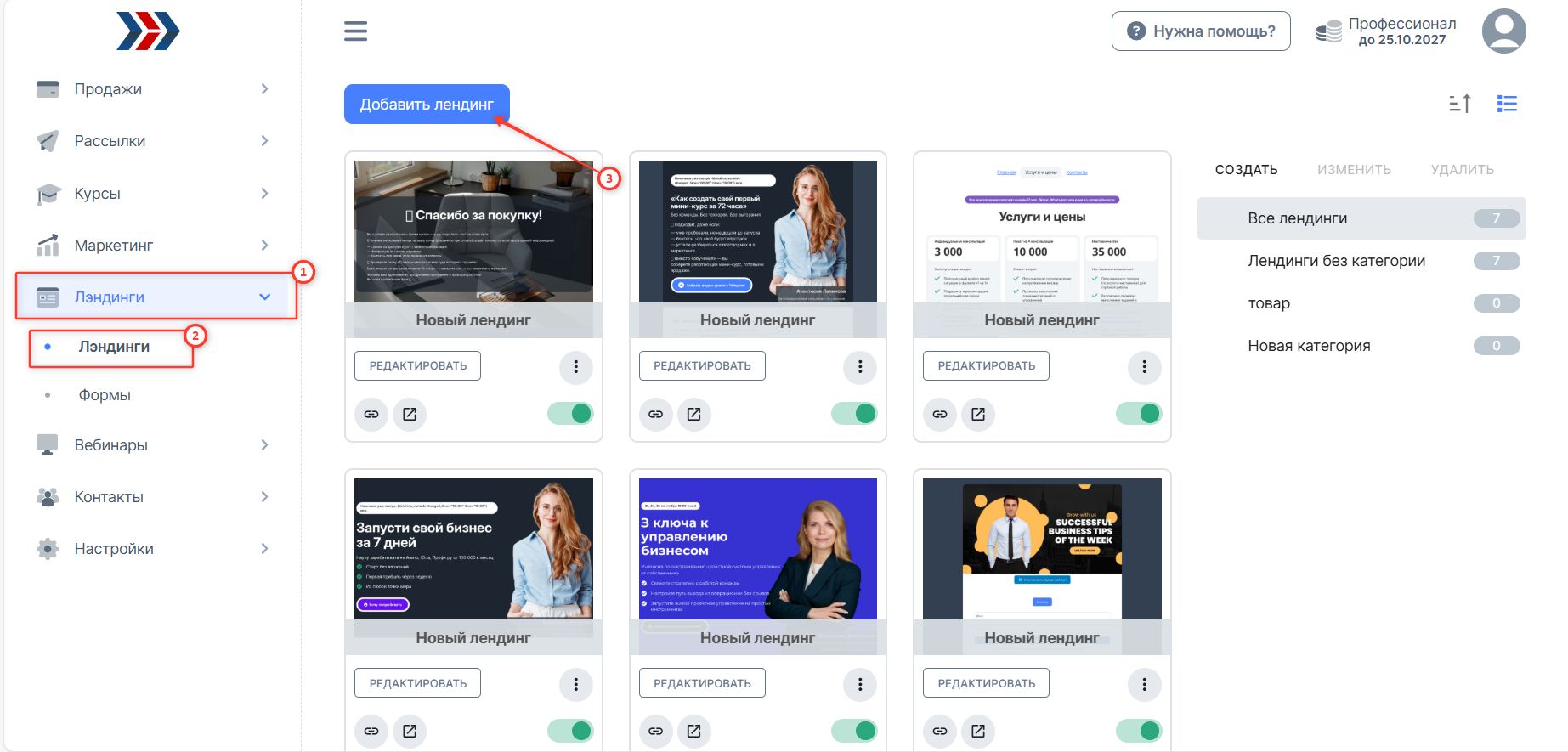Open 'Услуги и цены' landing in new tab
Screen dimensions: 1568x752
click(978, 415)
